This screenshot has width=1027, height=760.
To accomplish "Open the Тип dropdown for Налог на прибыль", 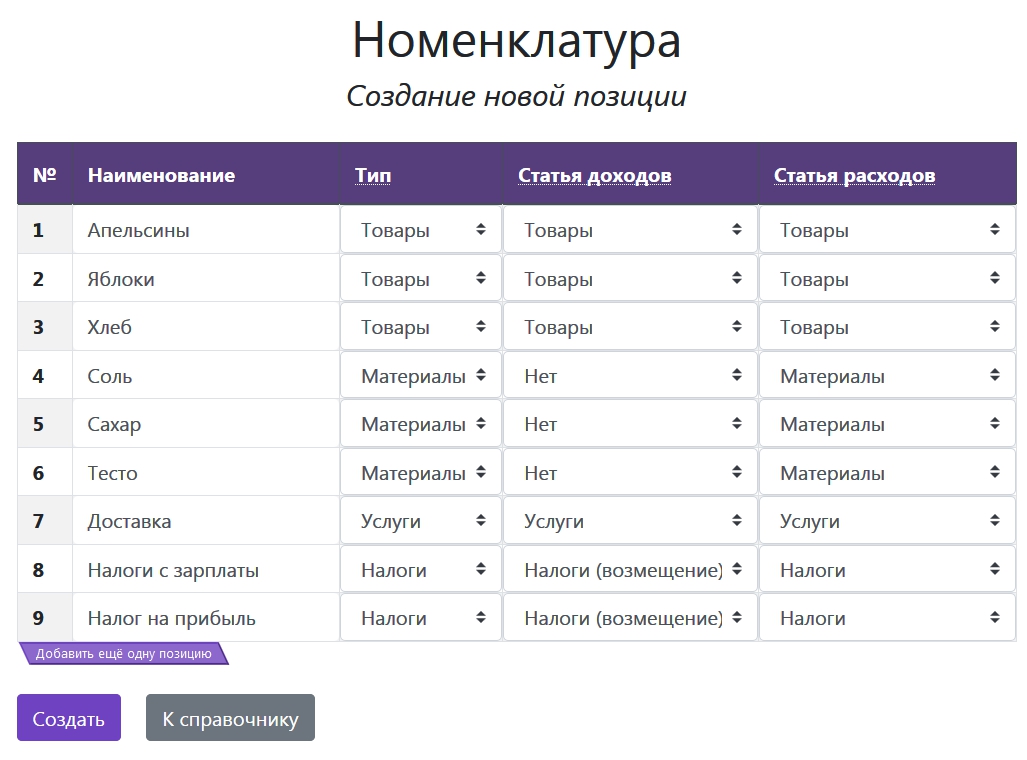I will pyautogui.click(x=421, y=618).
